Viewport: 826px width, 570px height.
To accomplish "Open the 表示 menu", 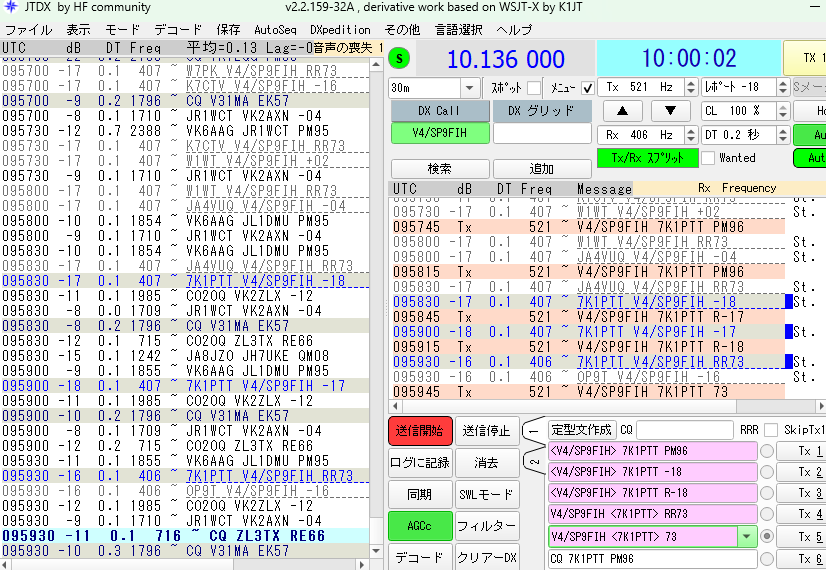I will tap(78, 30).
